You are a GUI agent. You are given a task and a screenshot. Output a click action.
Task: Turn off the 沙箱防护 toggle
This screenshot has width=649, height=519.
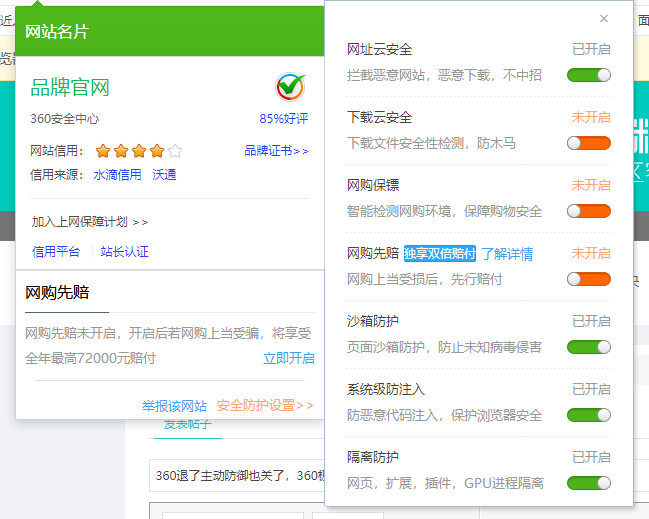point(589,347)
